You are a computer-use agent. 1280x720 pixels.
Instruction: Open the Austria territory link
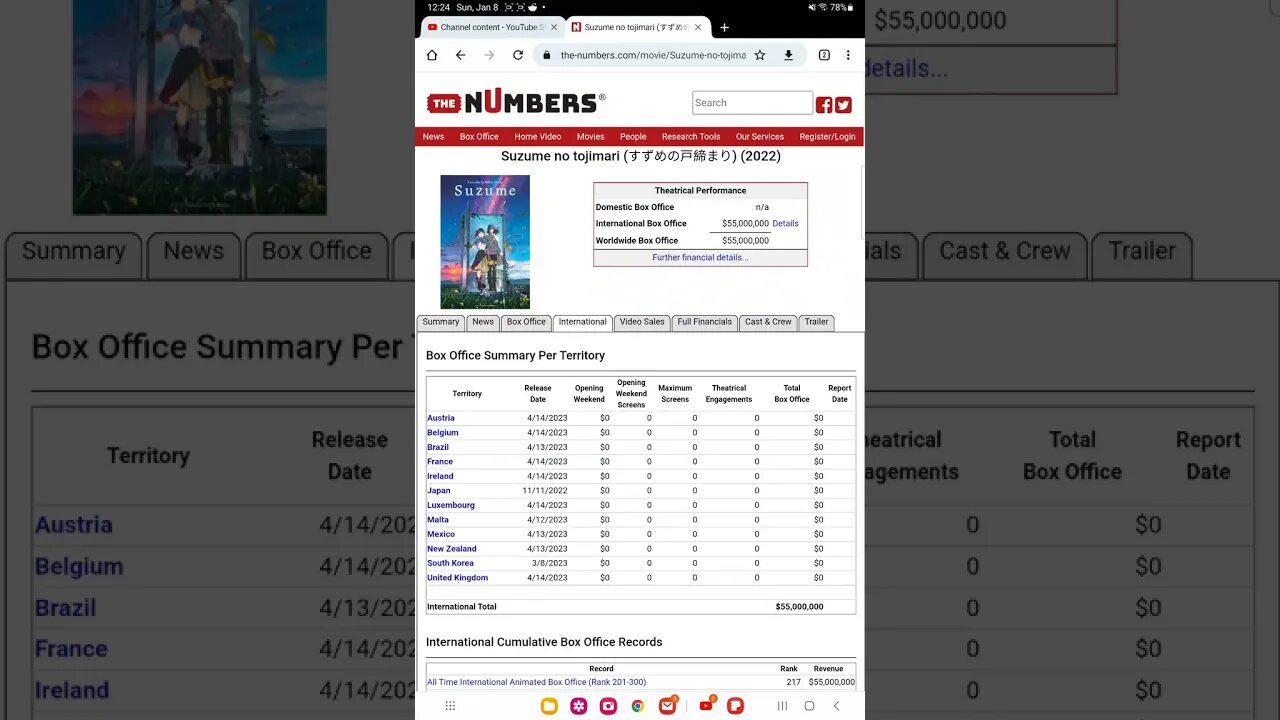point(441,418)
